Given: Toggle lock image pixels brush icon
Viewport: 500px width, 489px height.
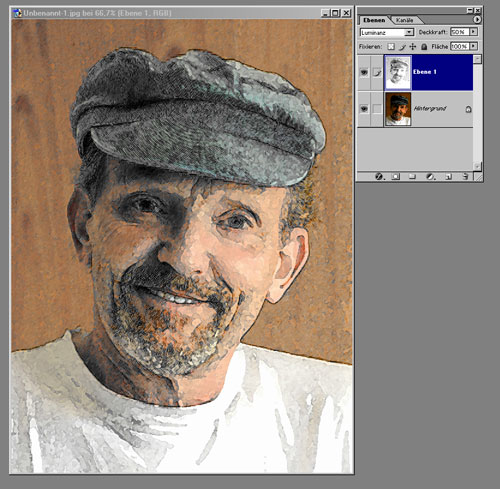Looking at the screenshot, I should pyautogui.click(x=403, y=47).
